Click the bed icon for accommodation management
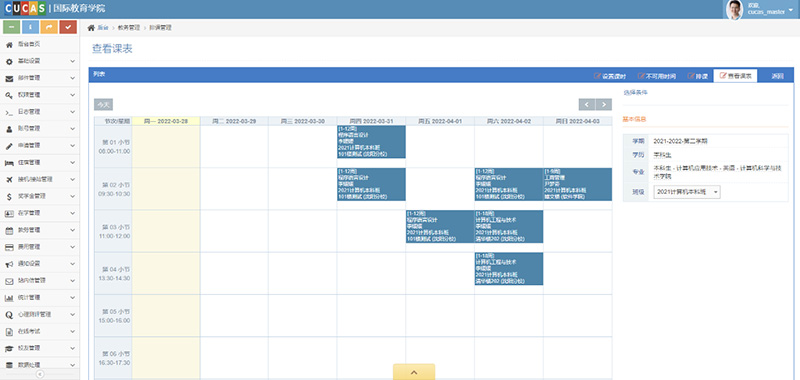This screenshot has width=800, height=380. click(x=9, y=162)
